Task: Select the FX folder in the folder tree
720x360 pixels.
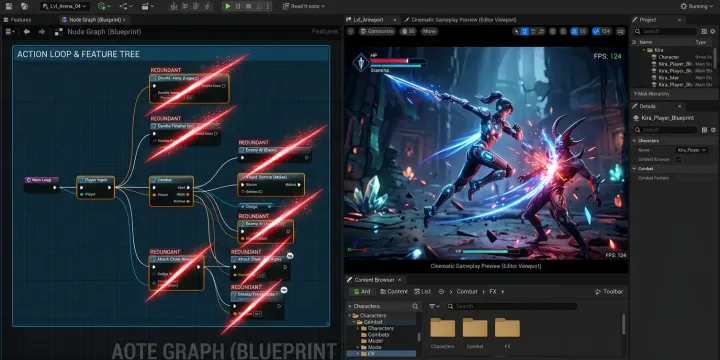Action: [x=381, y=354]
